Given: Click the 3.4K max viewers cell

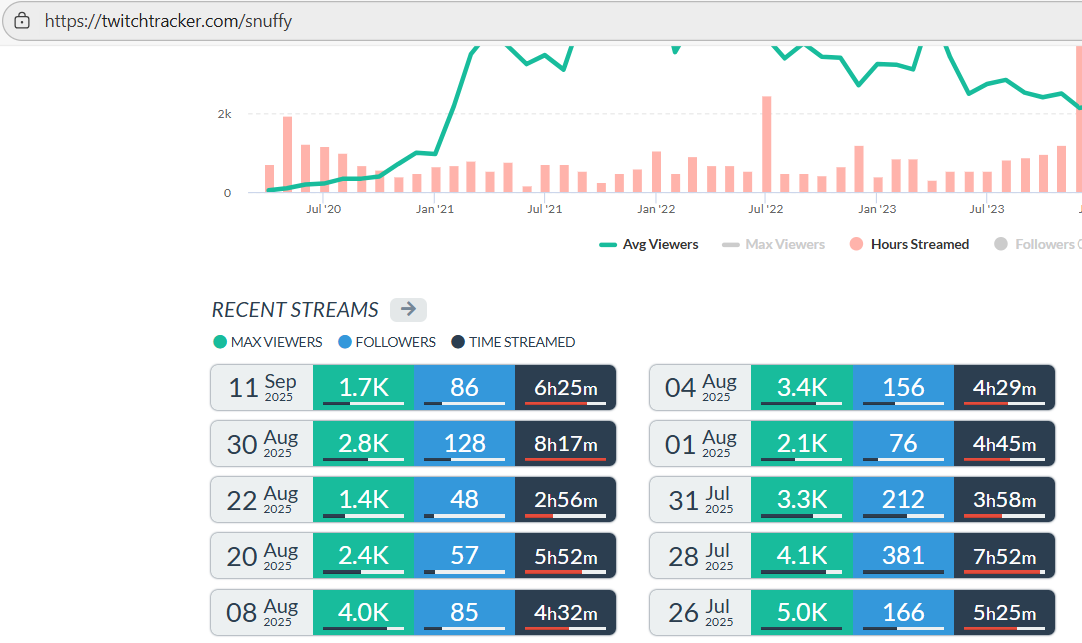Looking at the screenshot, I should coord(802,388).
